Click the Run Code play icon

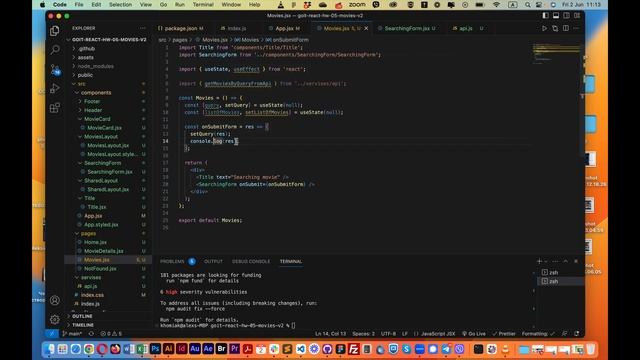(544, 28)
